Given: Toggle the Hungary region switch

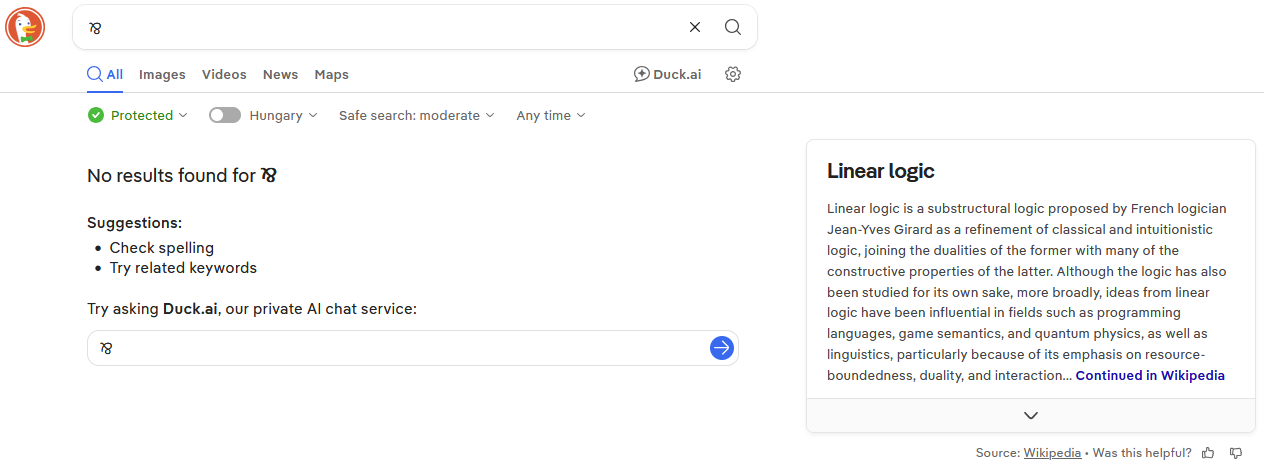Looking at the screenshot, I should (x=225, y=115).
